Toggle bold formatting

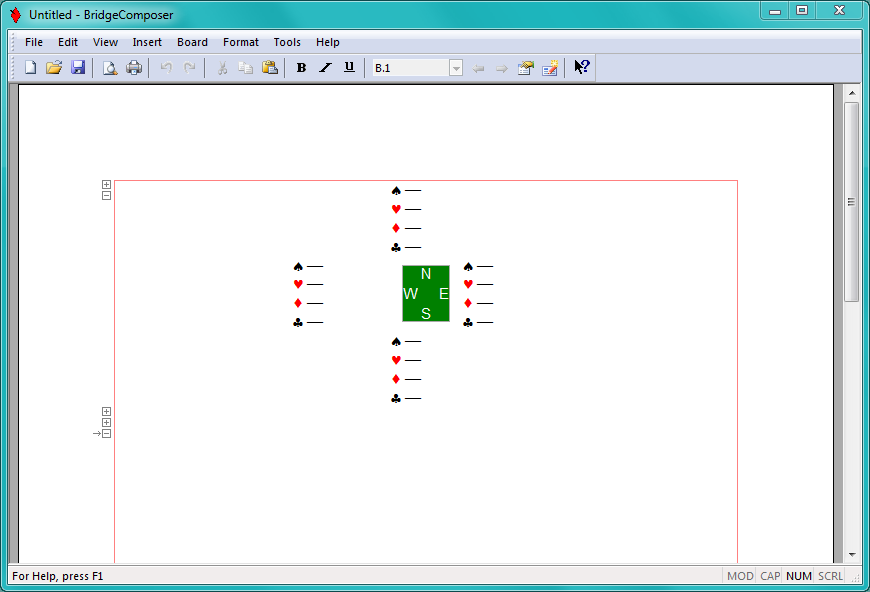(x=301, y=68)
